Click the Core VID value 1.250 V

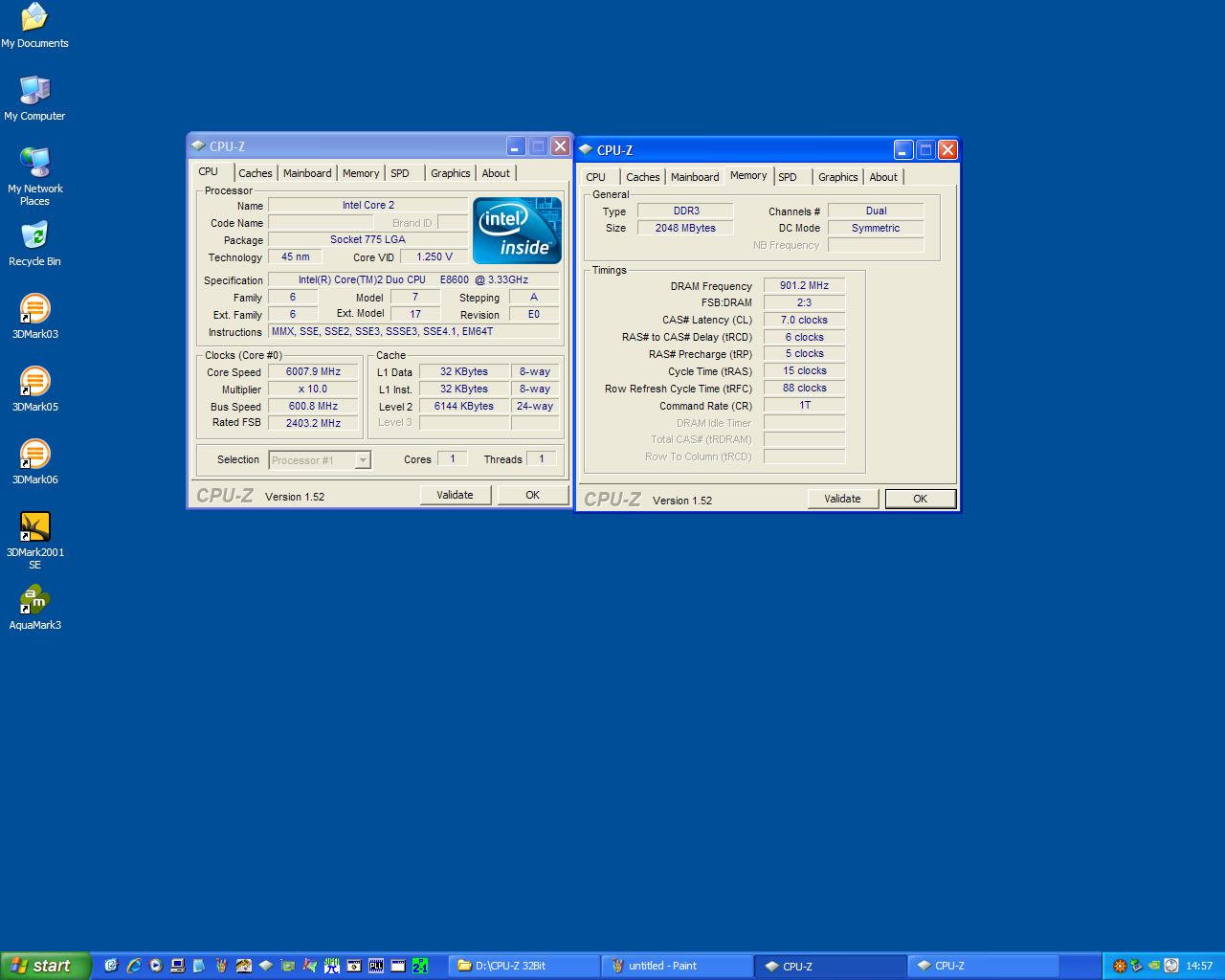[434, 256]
